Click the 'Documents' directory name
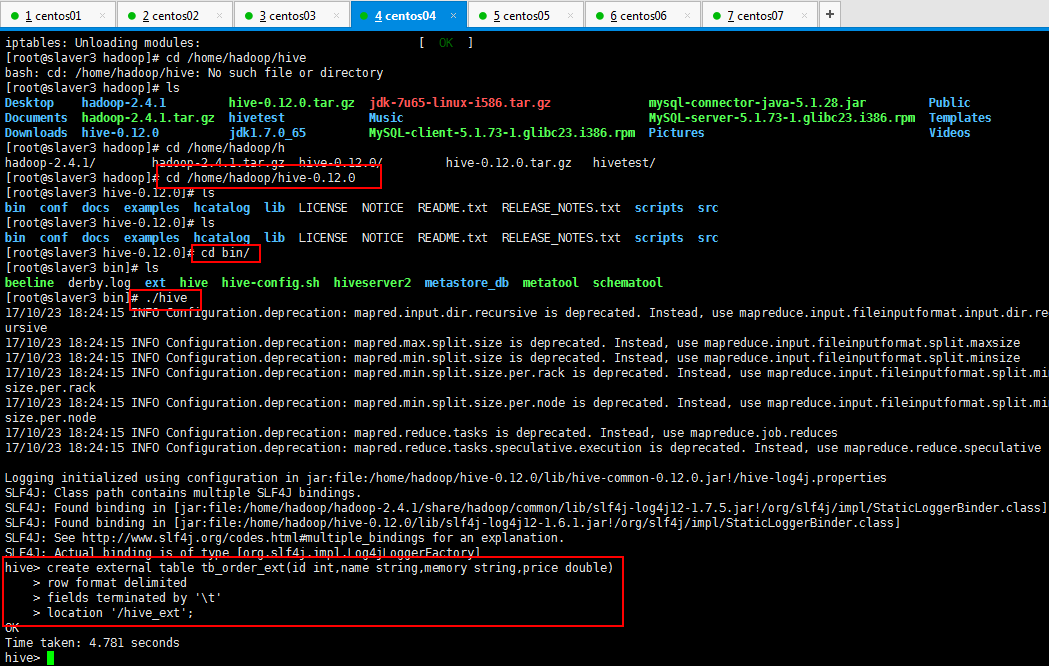 point(36,118)
